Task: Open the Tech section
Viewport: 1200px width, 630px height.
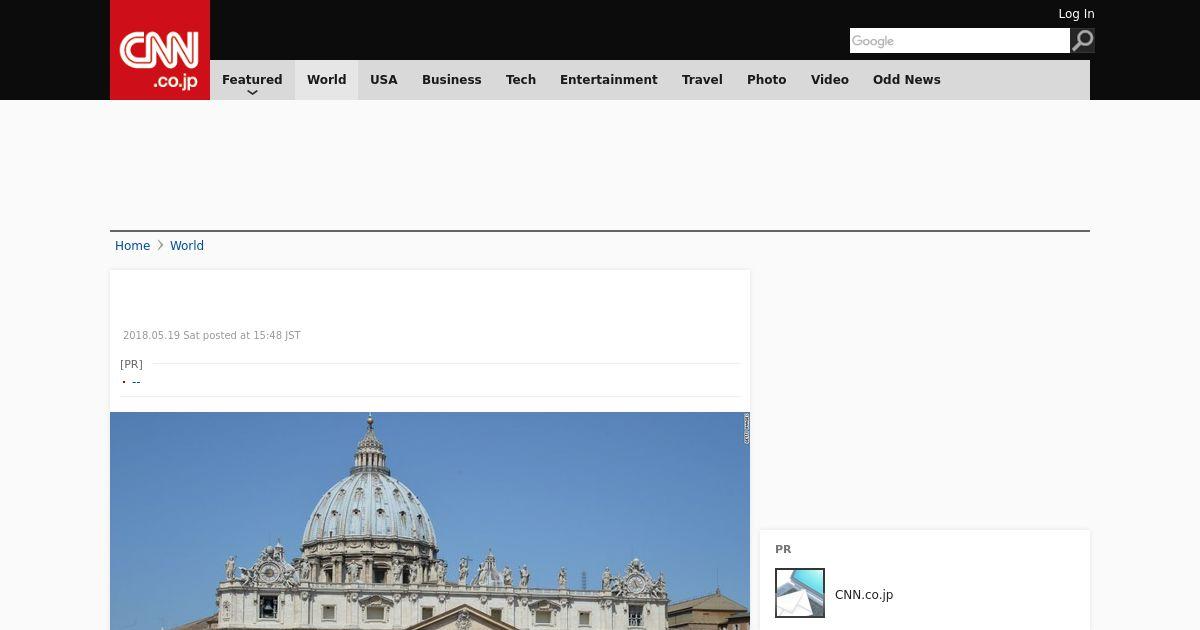Action: [x=521, y=80]
